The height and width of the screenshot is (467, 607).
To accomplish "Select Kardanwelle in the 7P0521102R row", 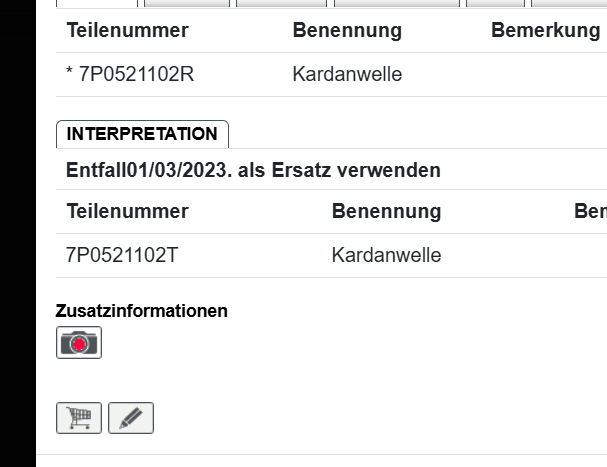I will (x=347, y=75).
